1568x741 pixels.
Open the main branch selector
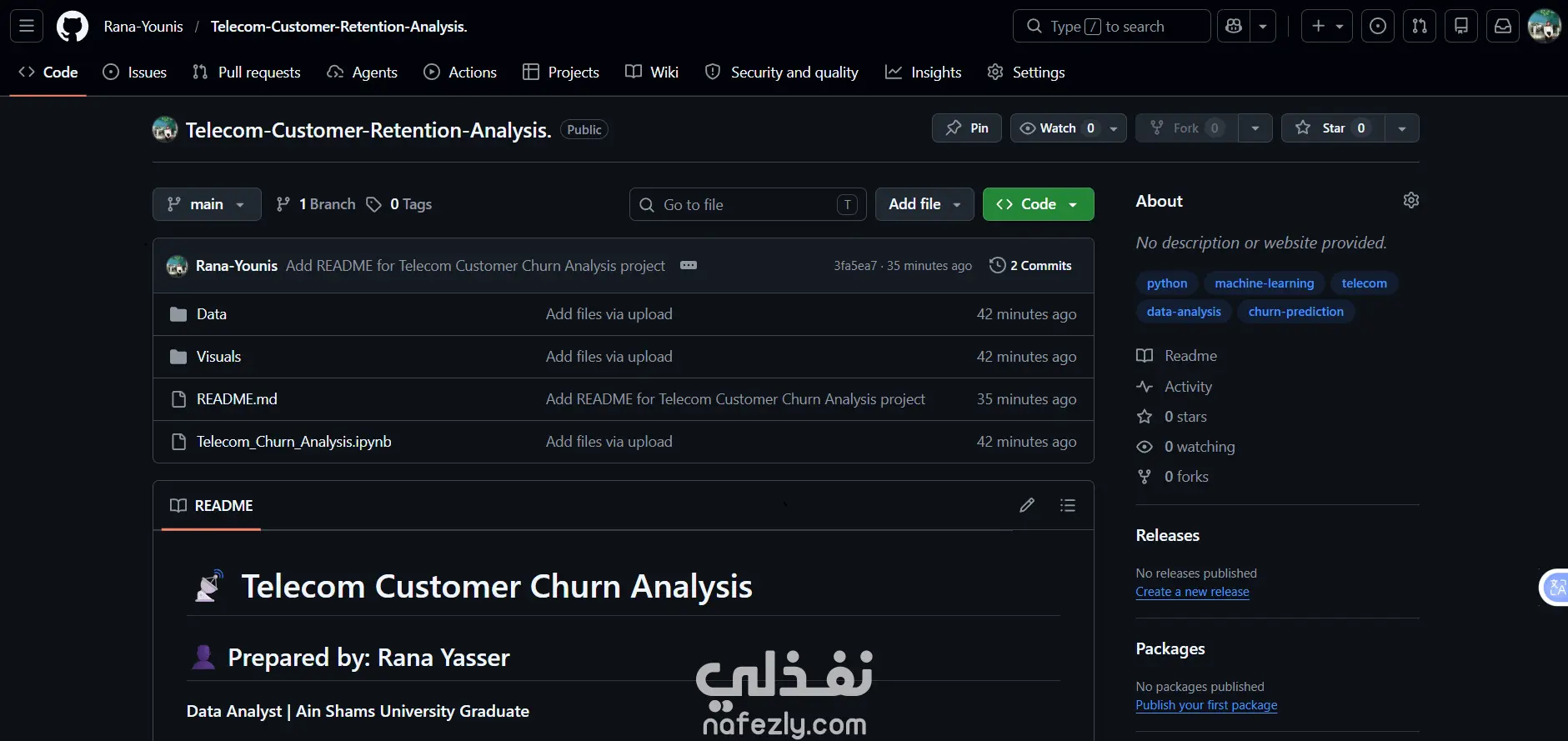coord(207,204)
